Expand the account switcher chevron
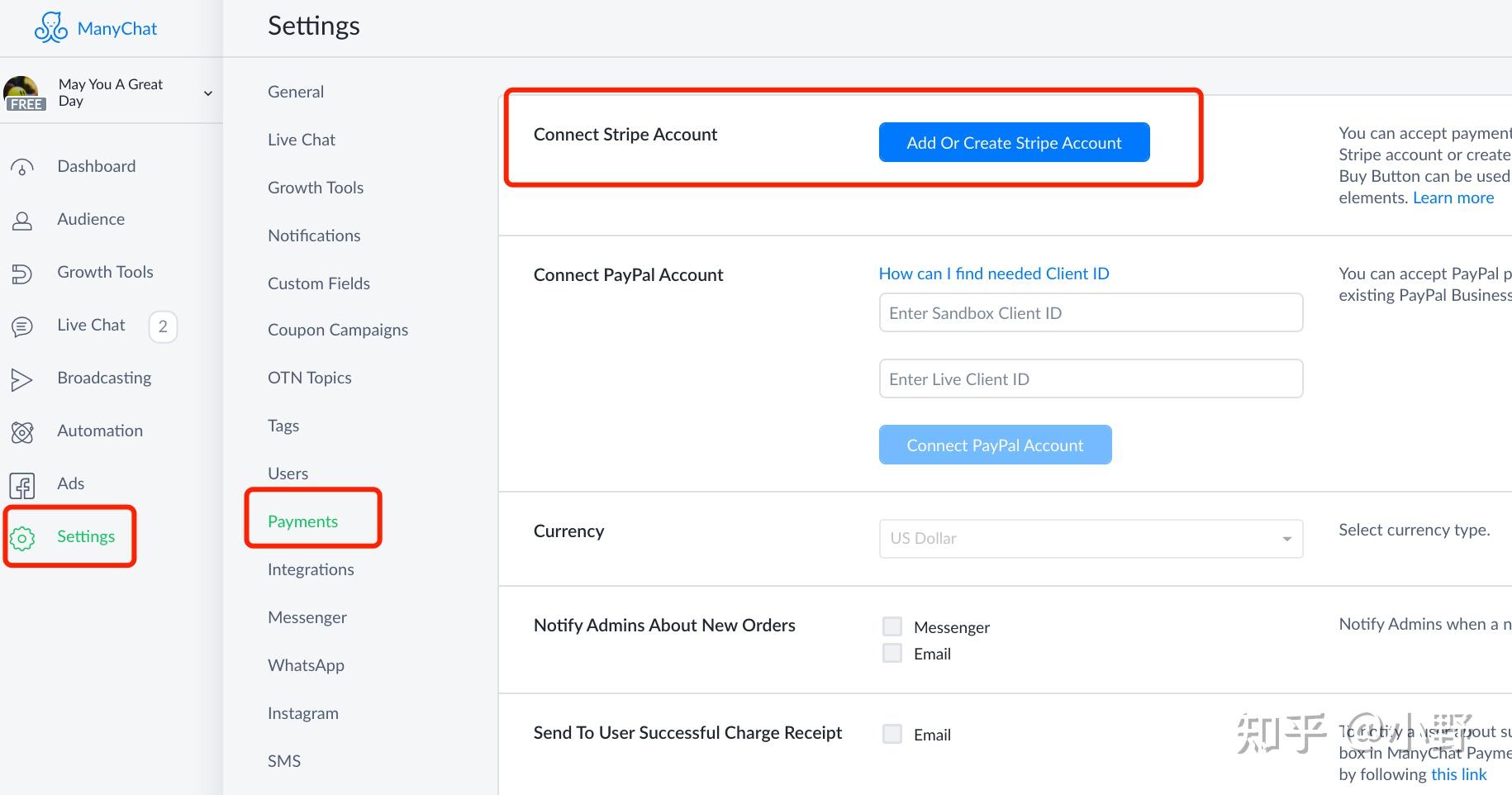This screenshot has width=1512, height=795. coord(208,93)
